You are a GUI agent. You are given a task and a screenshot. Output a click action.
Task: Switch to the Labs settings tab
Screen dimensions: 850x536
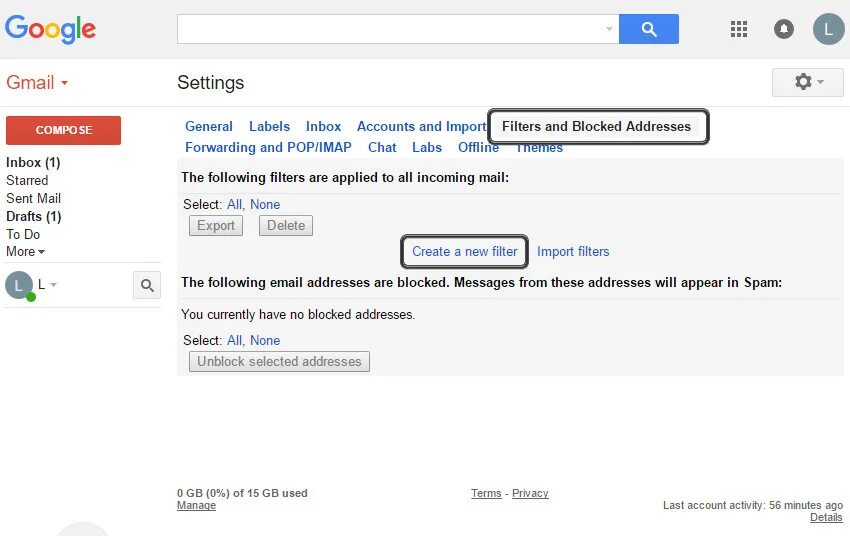[x=427, y=147]
